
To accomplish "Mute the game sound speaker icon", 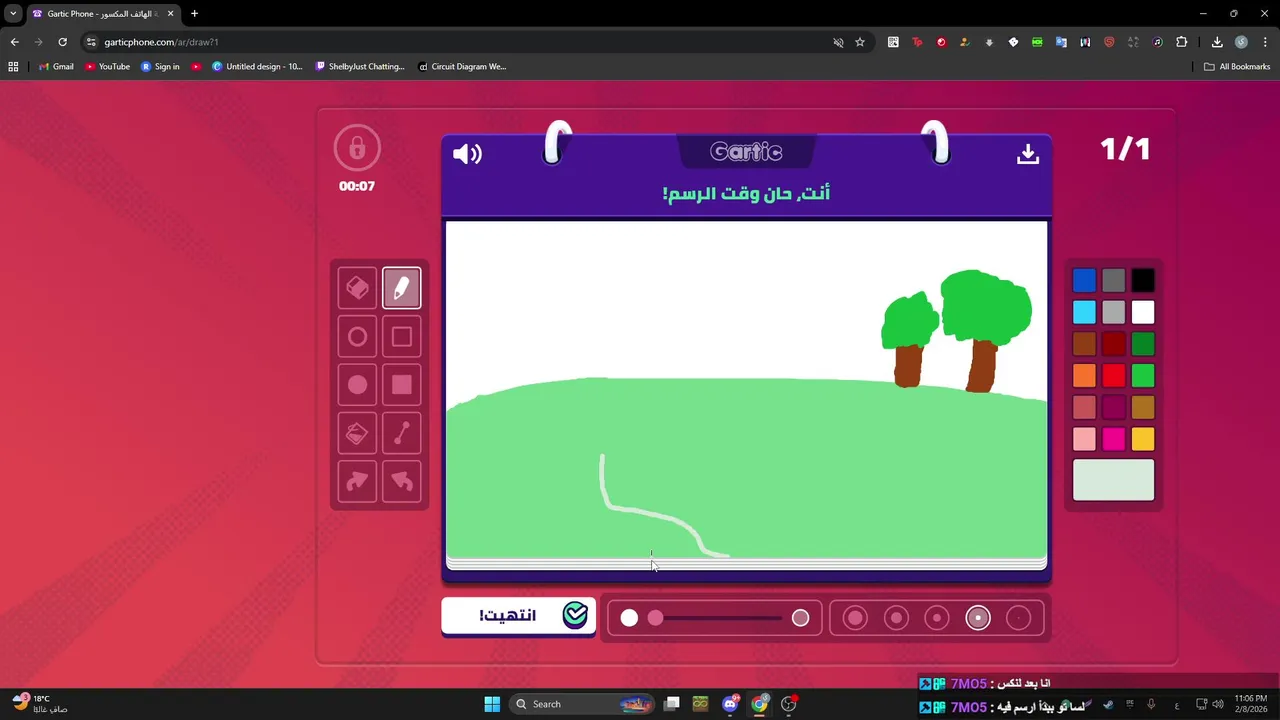I will (467, 154).
